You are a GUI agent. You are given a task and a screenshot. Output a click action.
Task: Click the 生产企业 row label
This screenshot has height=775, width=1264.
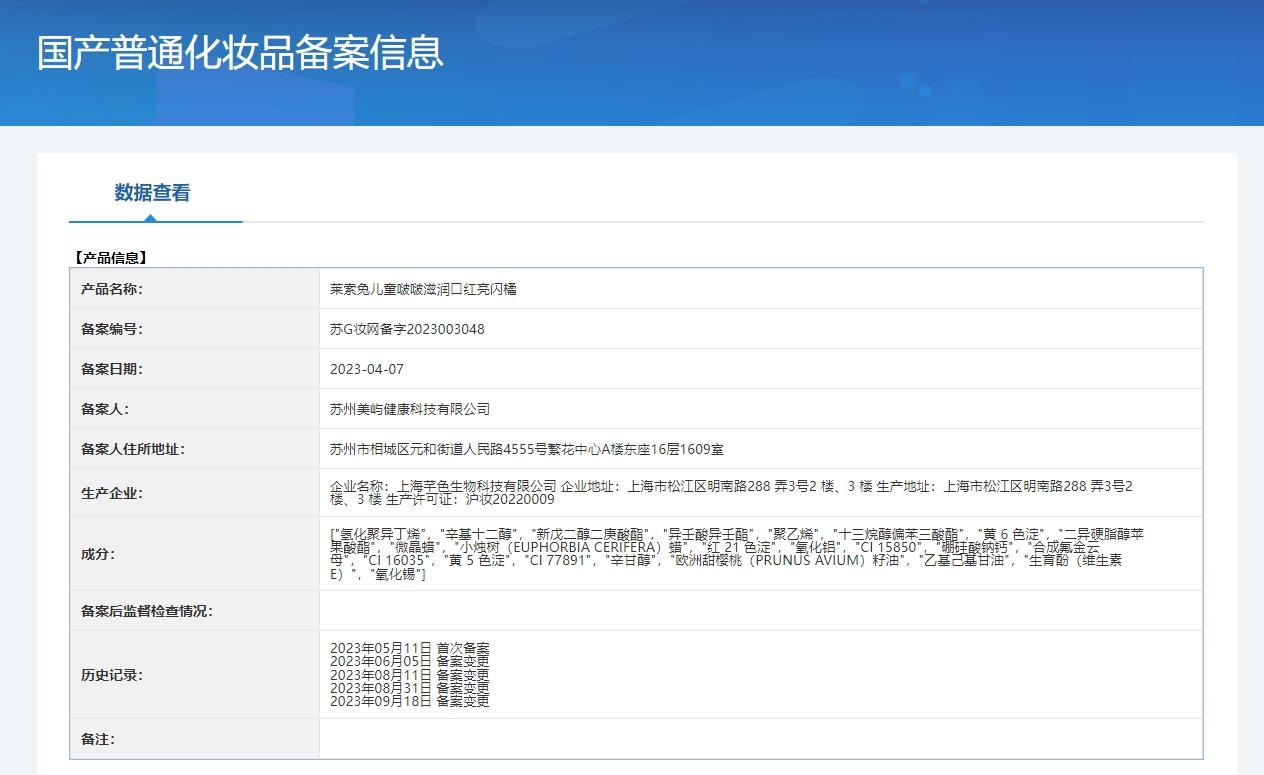112,493
